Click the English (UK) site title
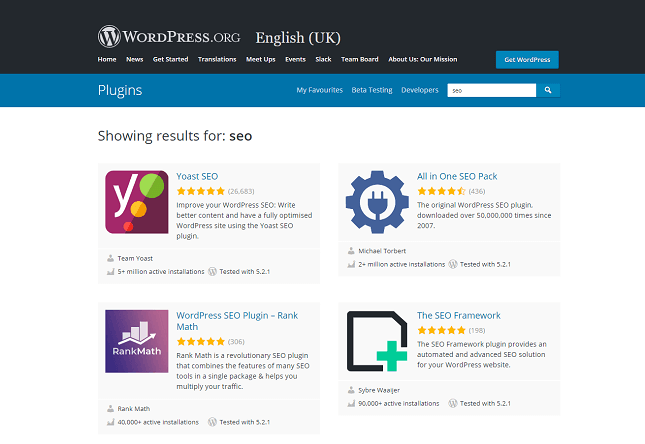The height and width of the screenshot is (444, 645). point(298,38)
